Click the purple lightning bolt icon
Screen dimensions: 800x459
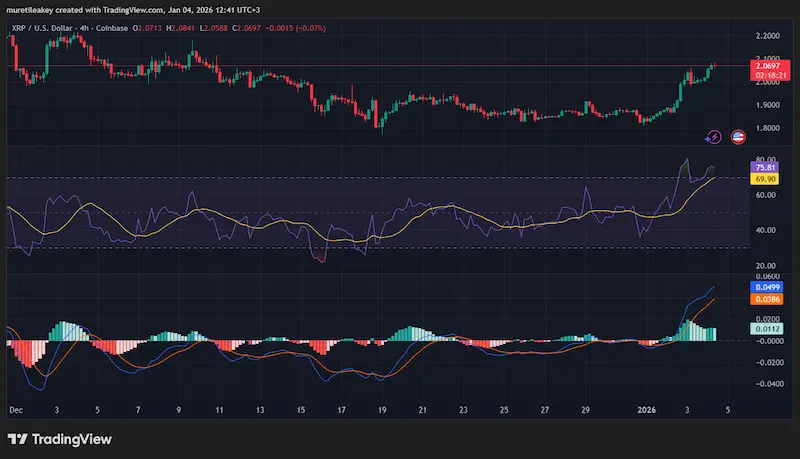(714, 137)
